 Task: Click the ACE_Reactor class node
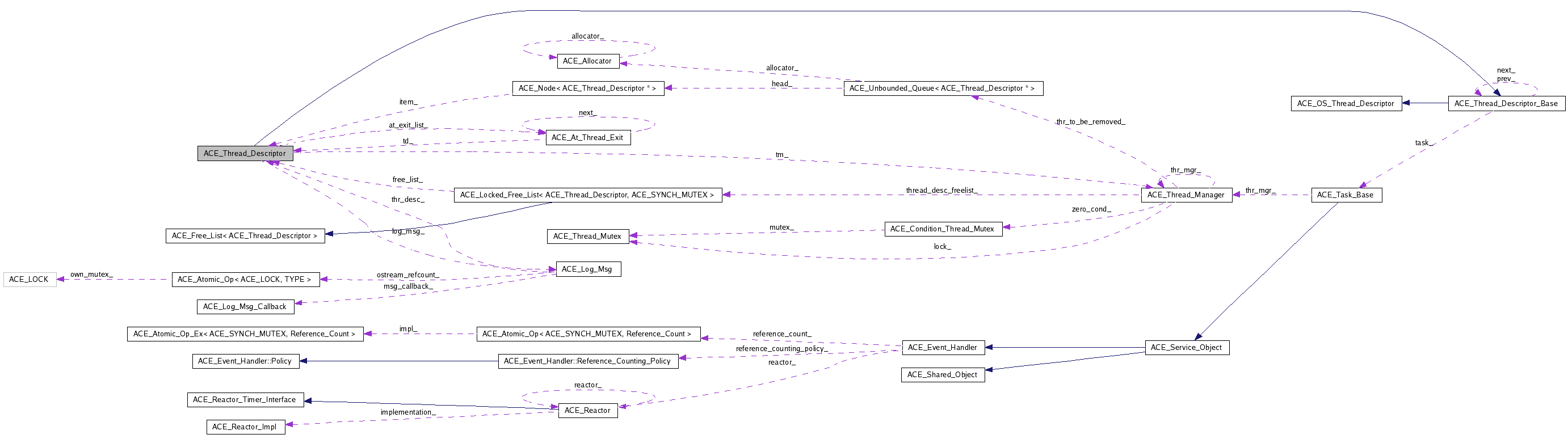(x=587, y=411)
